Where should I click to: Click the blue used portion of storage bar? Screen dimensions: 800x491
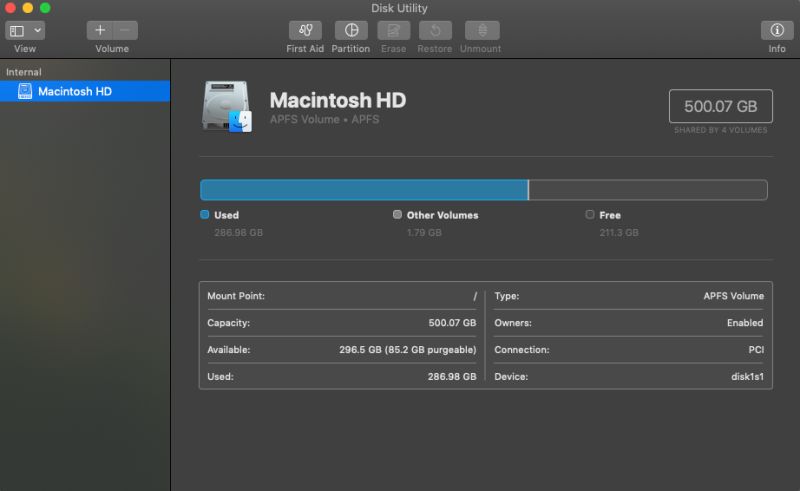coord(364,190)
